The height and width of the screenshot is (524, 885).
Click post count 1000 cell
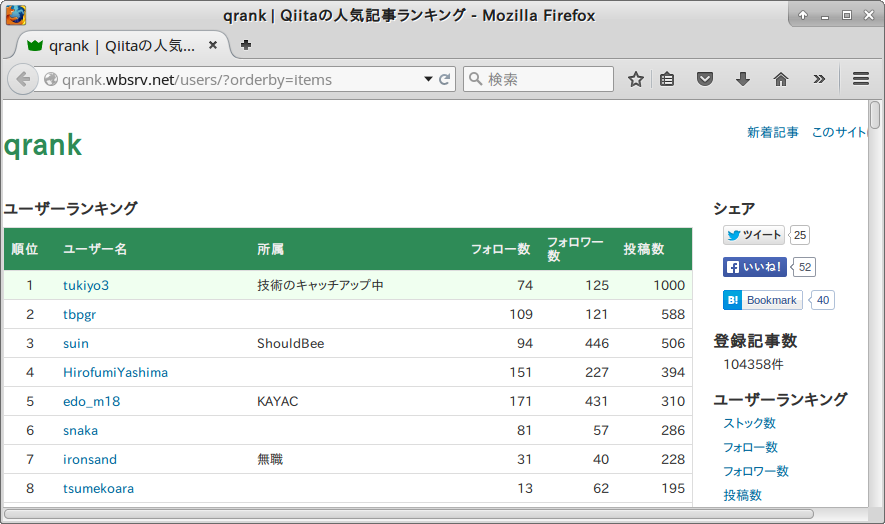[669, 285]
